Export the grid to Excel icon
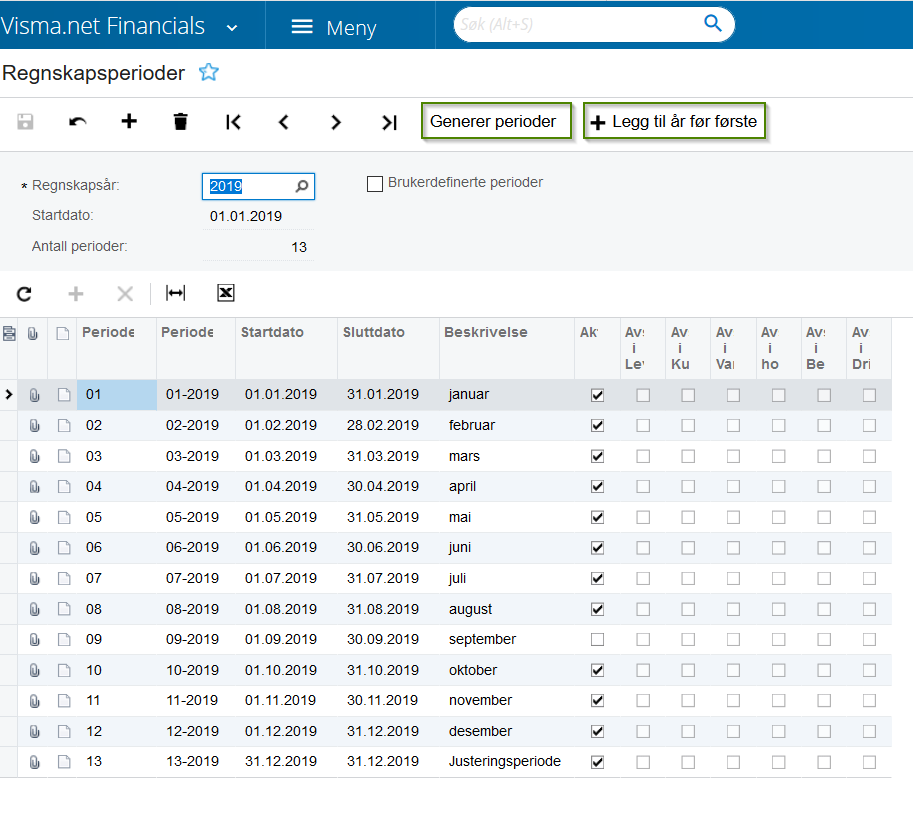 point(225,293)
